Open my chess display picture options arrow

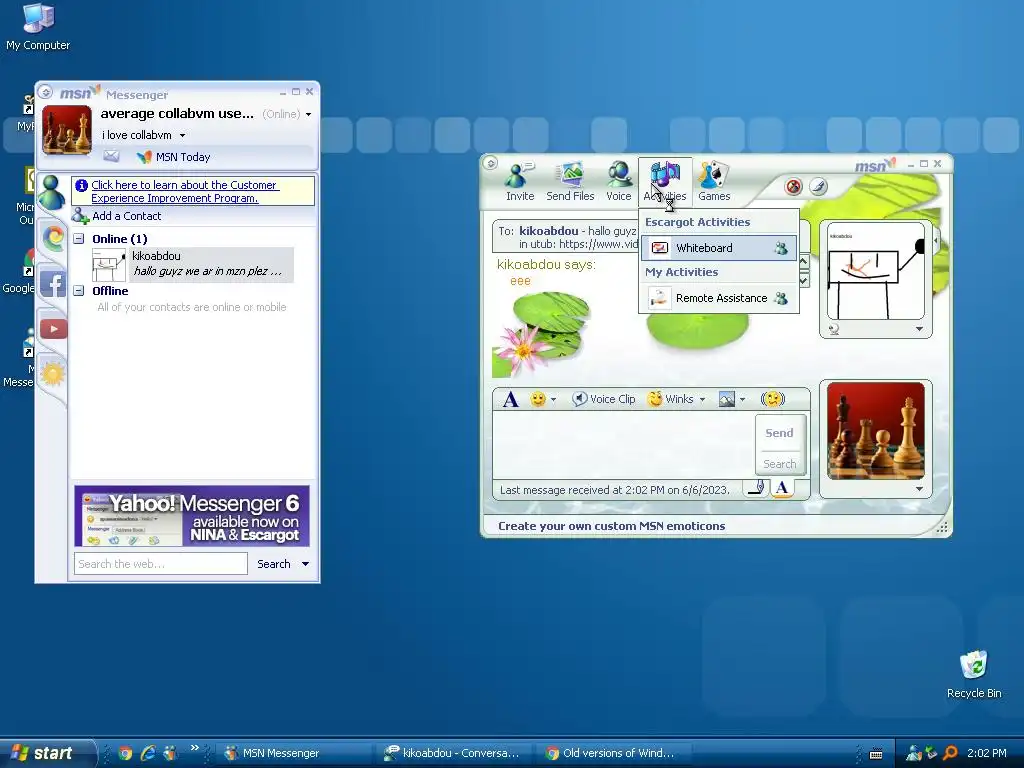coord(920,488)
